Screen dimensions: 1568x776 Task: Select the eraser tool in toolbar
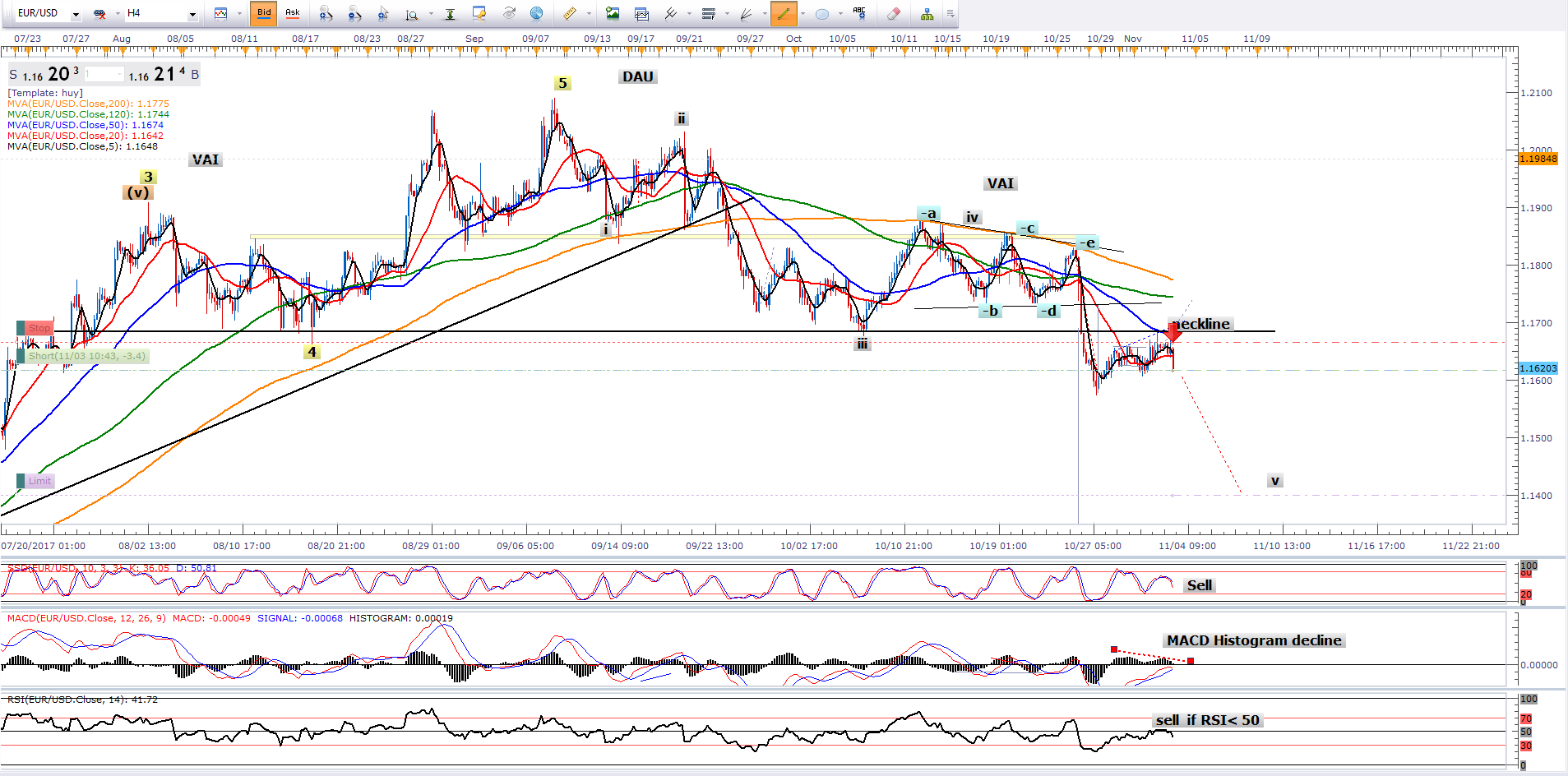(x=894, y=13)
